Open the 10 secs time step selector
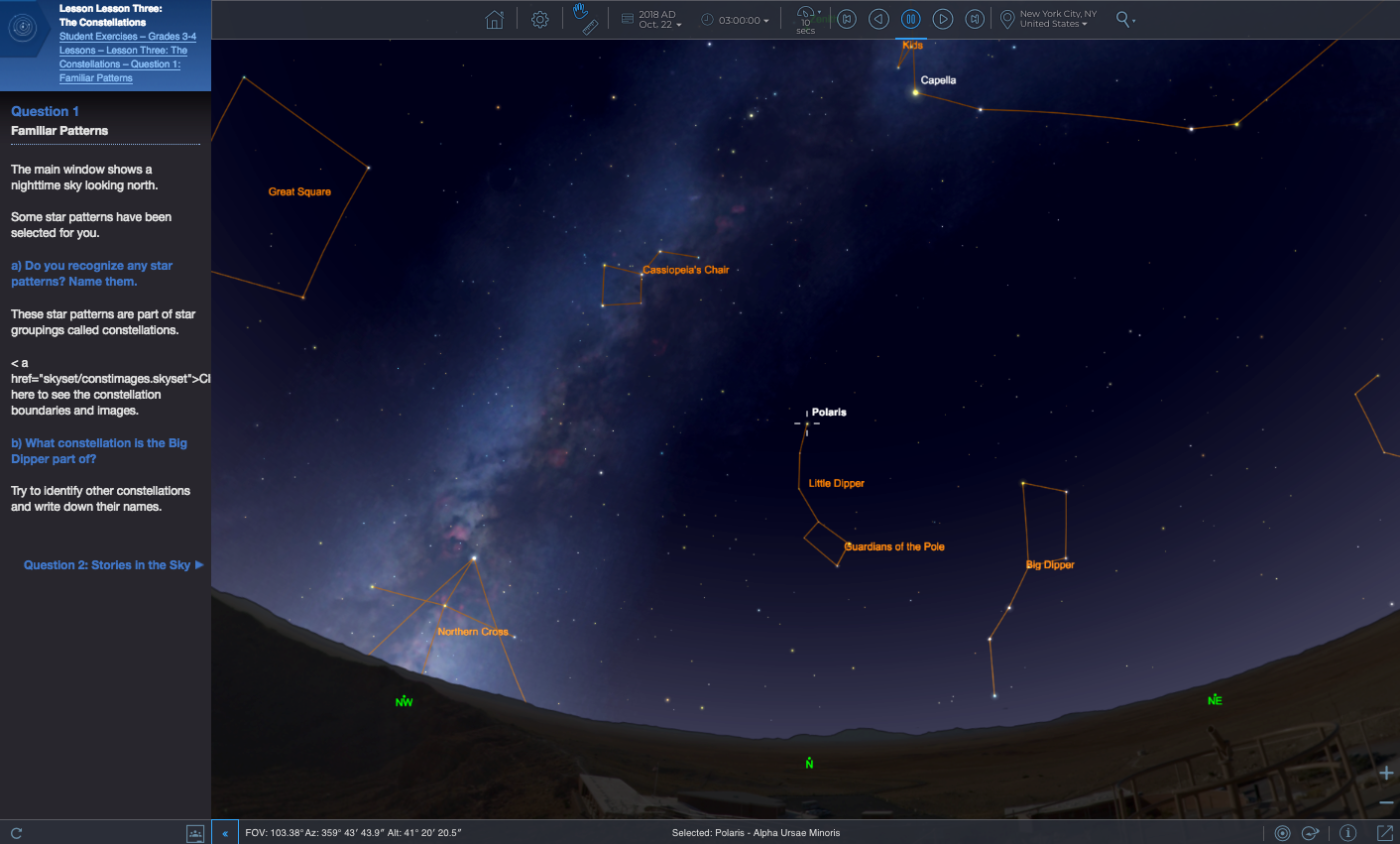This screenshot has height=844, width=1400. pos(805,20)
